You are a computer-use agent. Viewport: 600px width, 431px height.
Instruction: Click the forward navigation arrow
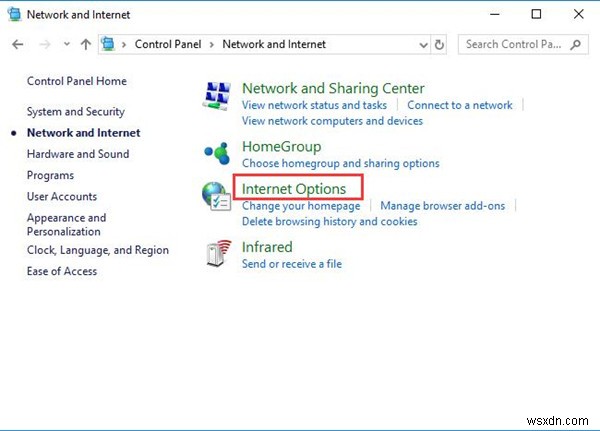click(x=45, y=44)
